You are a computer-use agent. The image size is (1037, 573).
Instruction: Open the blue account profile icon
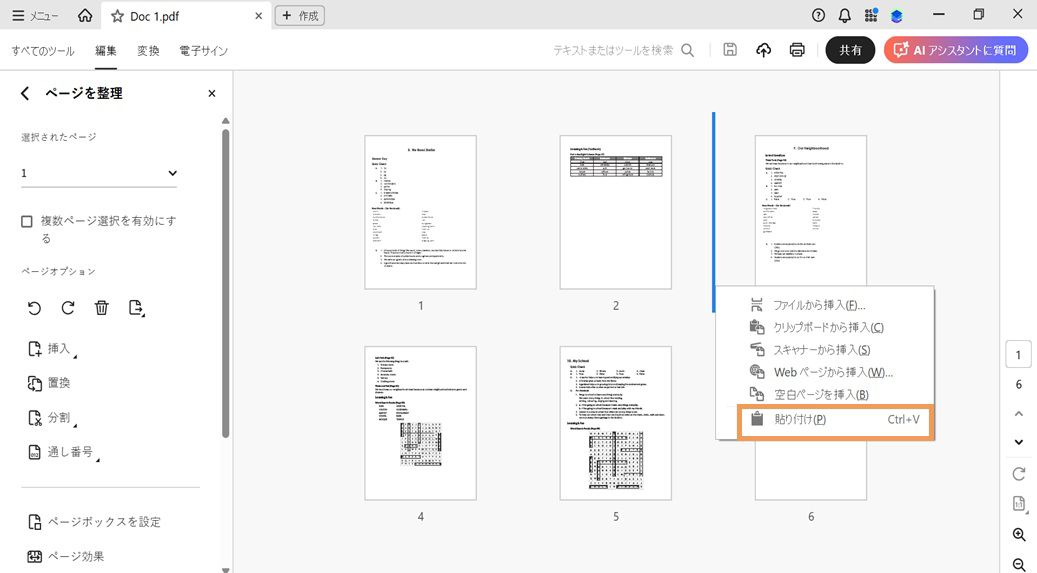[897, 16]
